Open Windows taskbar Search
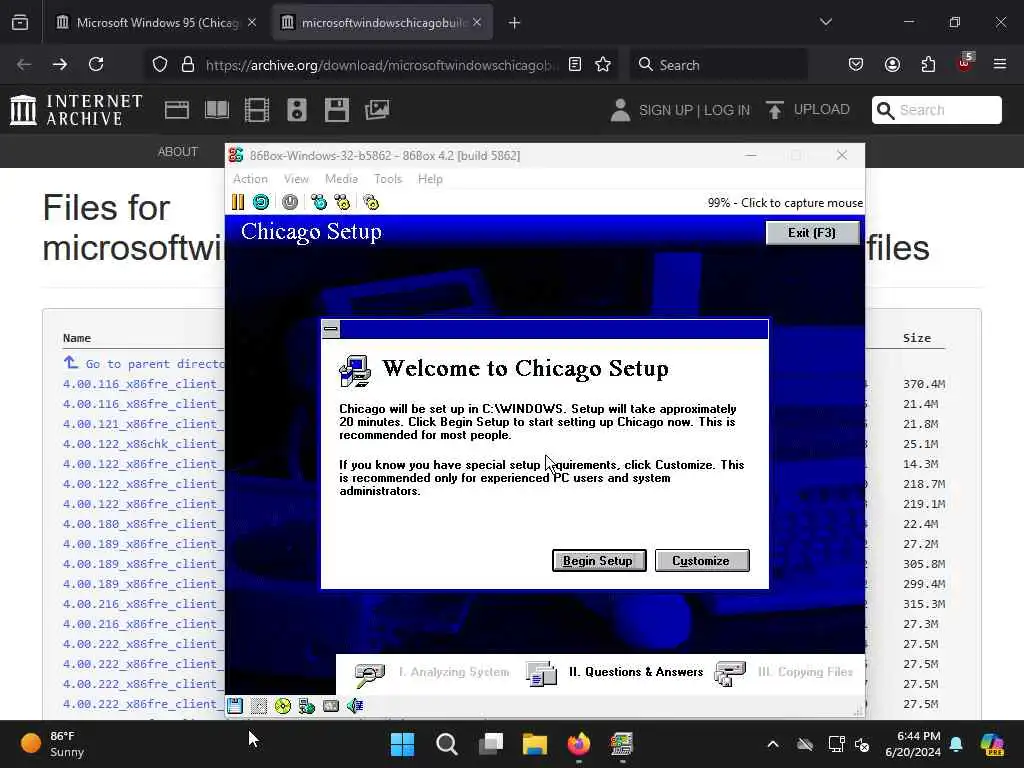The image size is (1024, 768). [x=447, y=744]
